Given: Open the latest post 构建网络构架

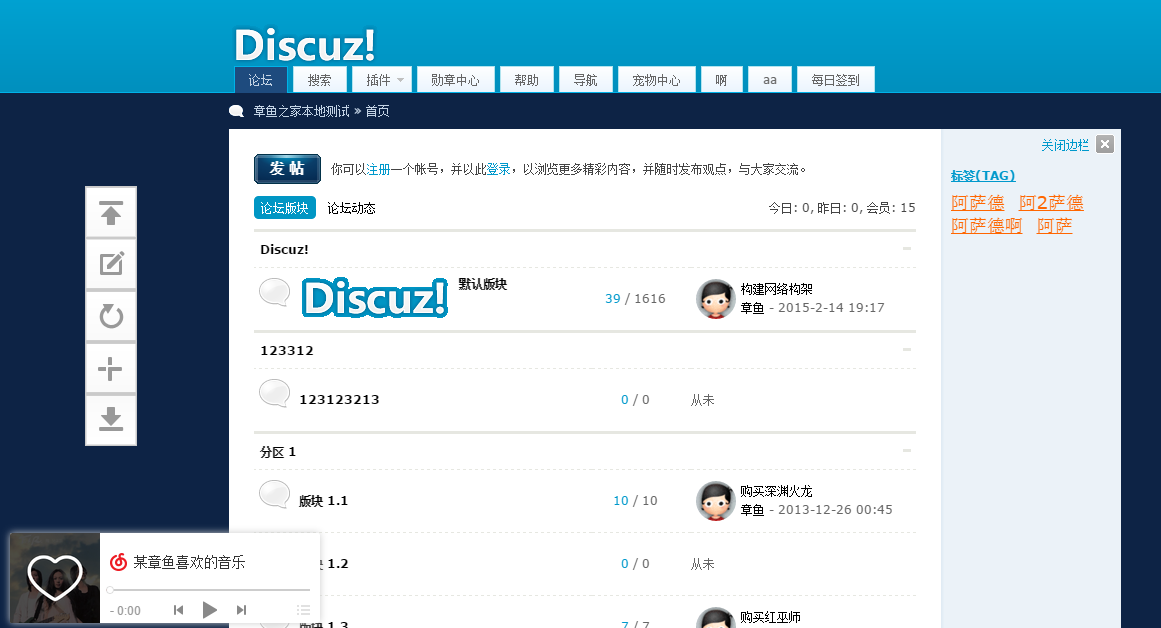Looking at the screenshot, I should (x=777, y=289).
